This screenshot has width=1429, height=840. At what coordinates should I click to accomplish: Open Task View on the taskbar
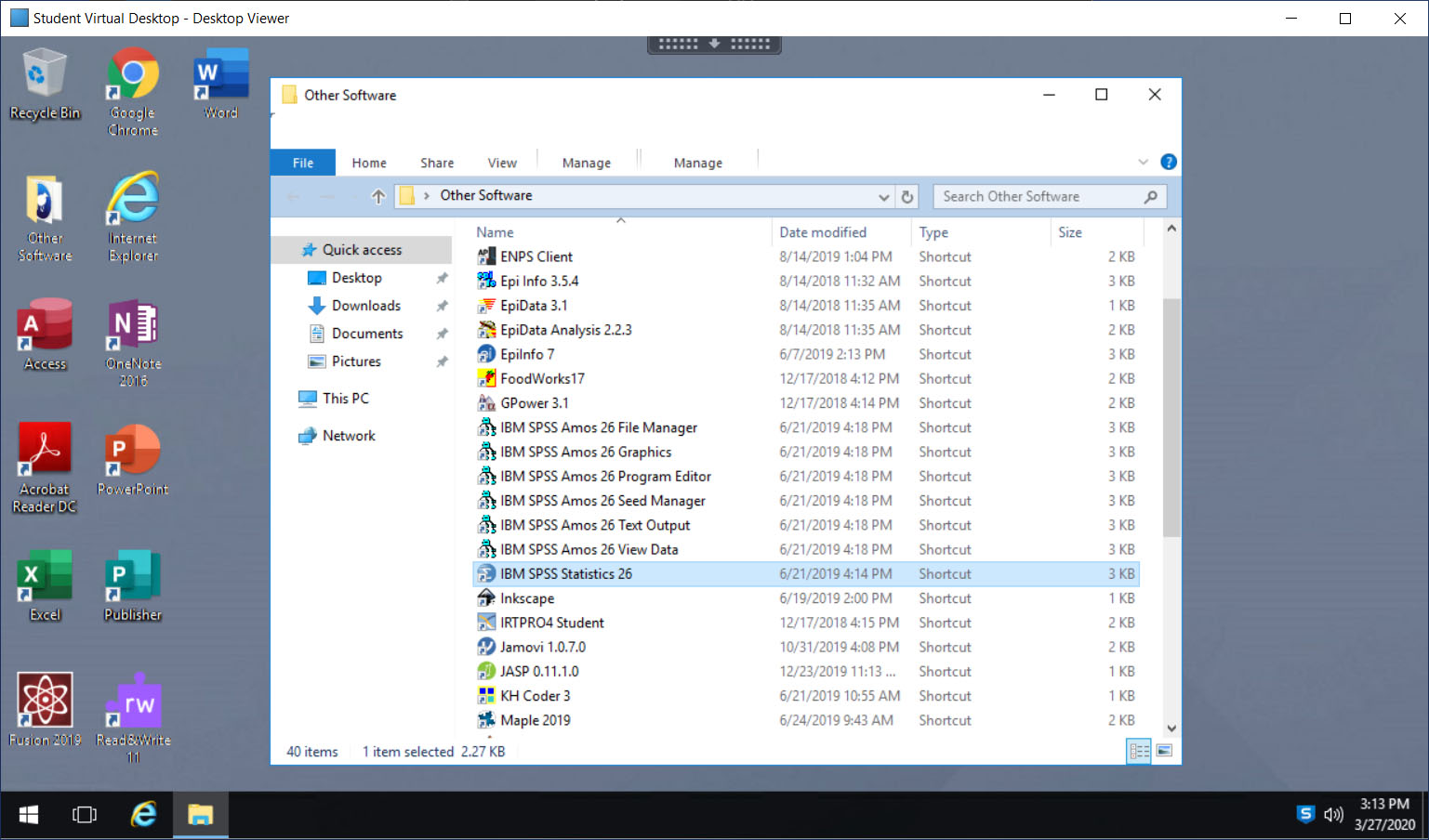tap(85, 815)
